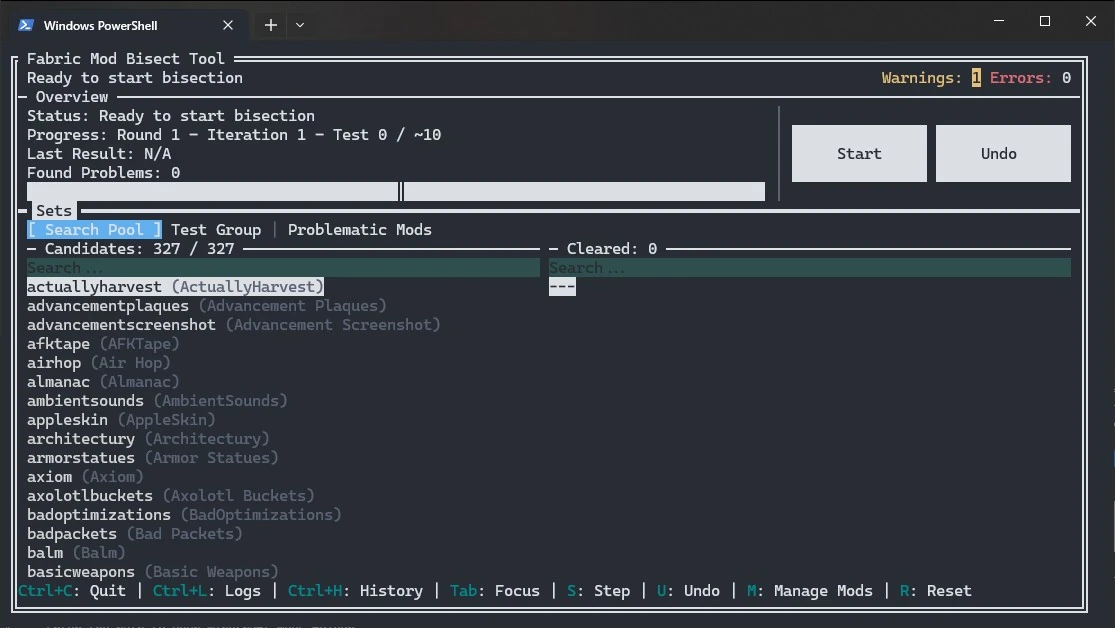Click the PowerShell icon in the tab
Screen dimensions: 1115x628
(x=26, y=25)
